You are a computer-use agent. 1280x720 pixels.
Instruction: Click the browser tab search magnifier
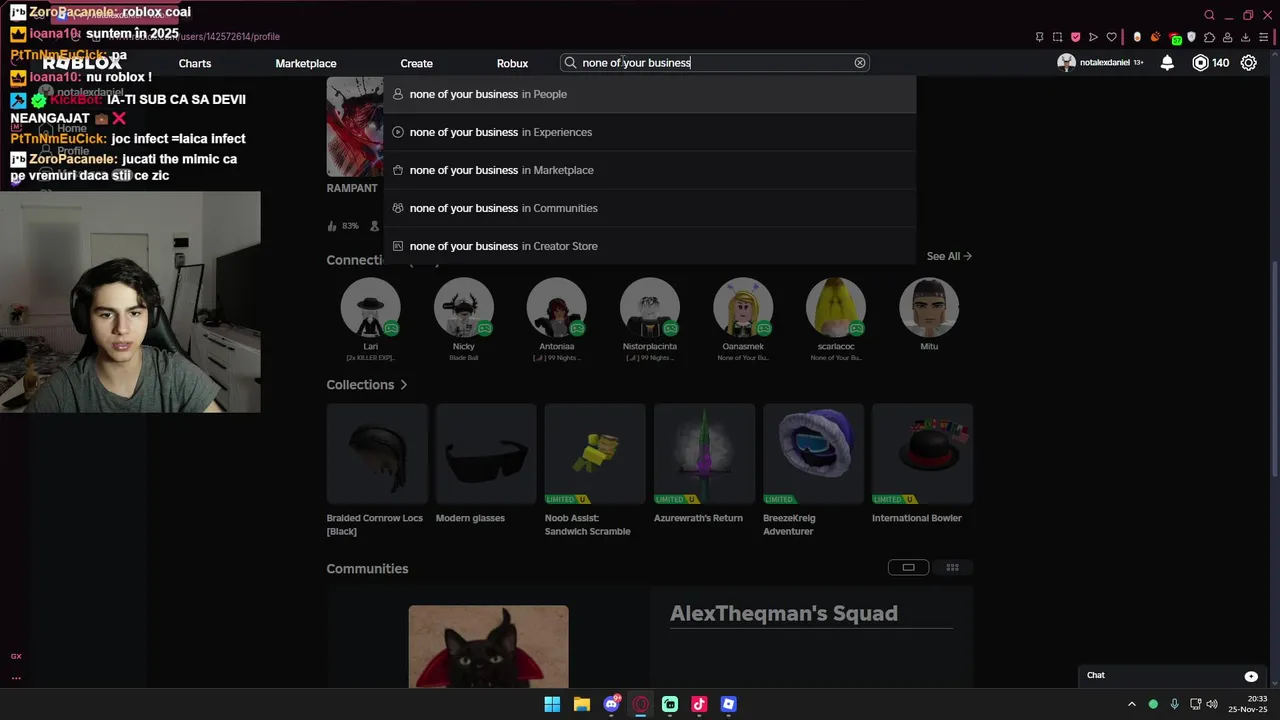1209,15
